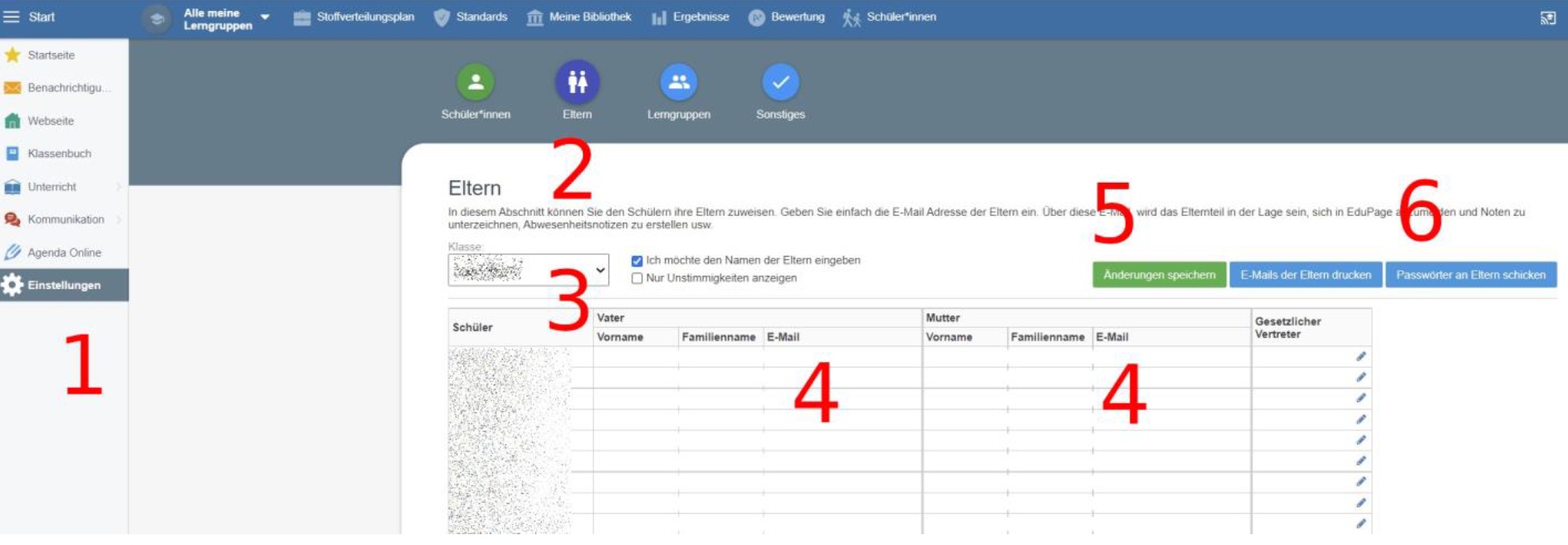Image resolution: width=1568 pixels, height=545 pixels.
Task: Click the Änderungen speichern button
Action: click(x=1159, y=275)
